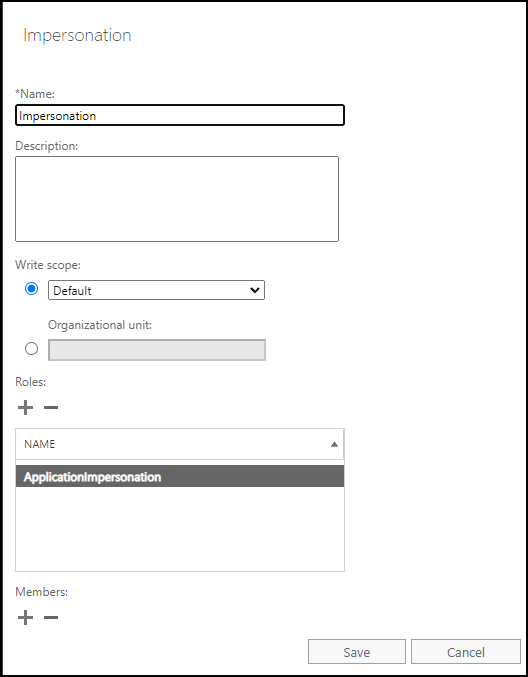The height and width of the screenshot is (677, 528).
Task: Select the ApplicationImpersonation role row
Action: (180, 477)
